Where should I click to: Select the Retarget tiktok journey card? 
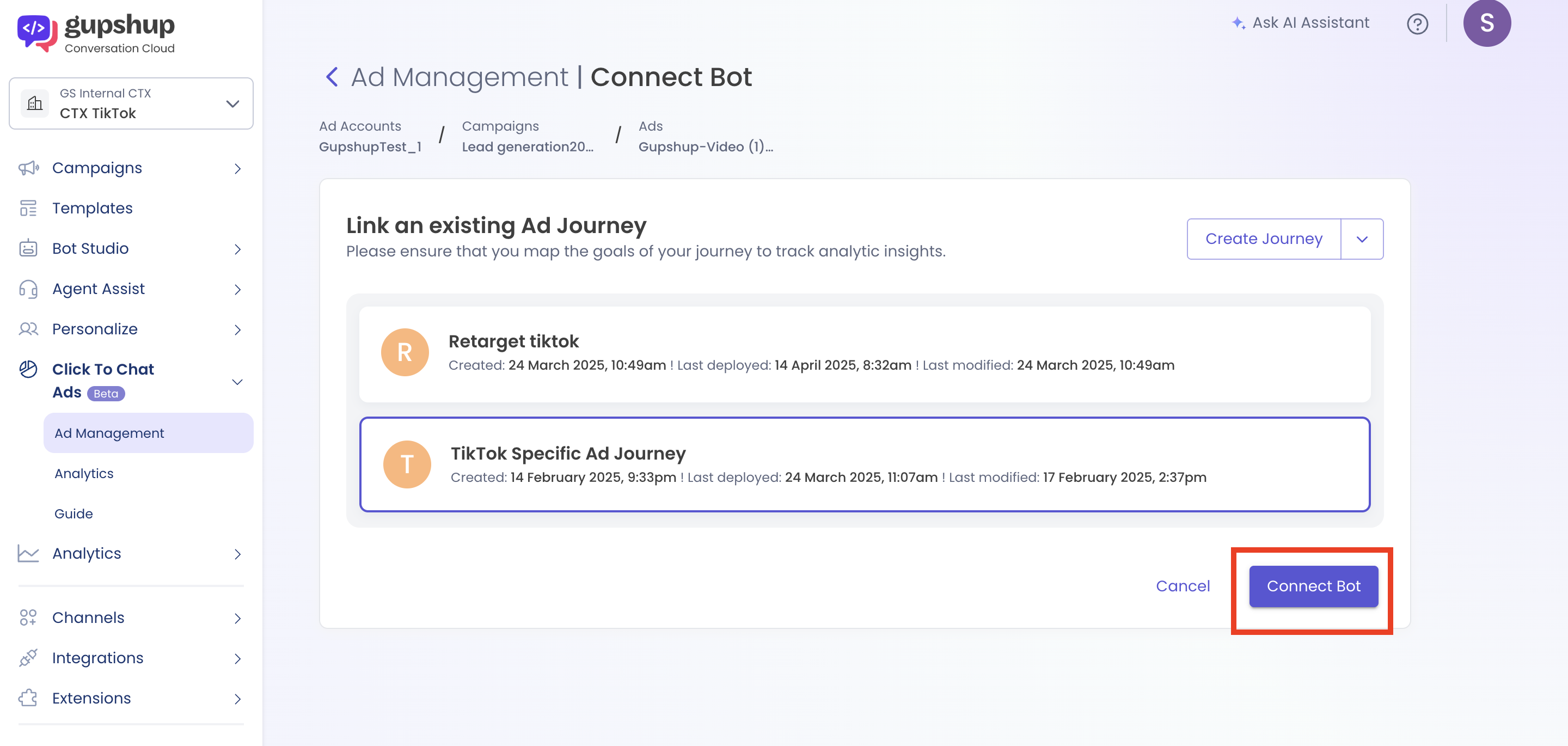tap(865, 354)
